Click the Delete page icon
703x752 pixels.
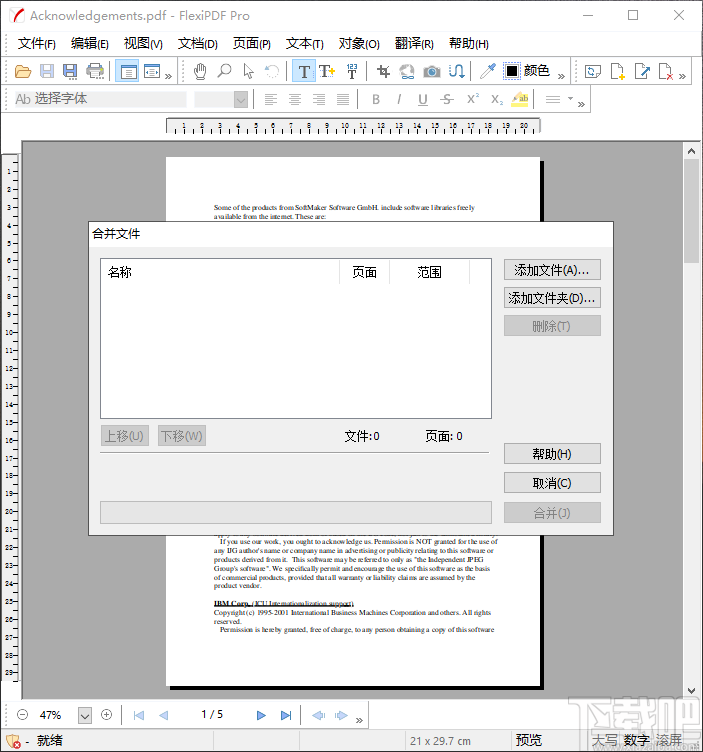[666, 72]
